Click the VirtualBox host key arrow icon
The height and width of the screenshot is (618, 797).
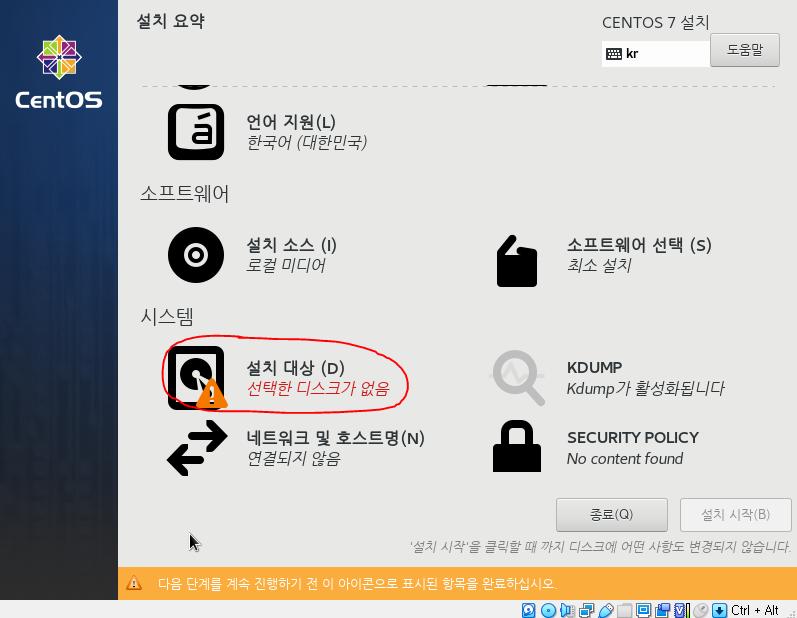coord(719,610)
